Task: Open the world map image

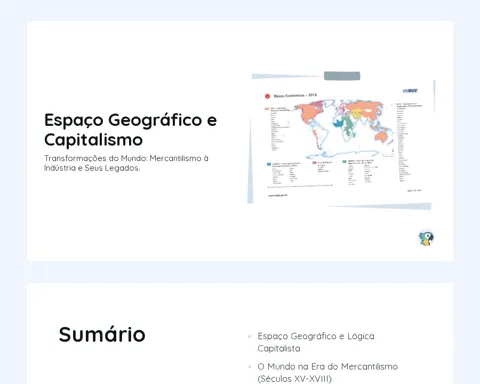Action: tap(341, 141)
